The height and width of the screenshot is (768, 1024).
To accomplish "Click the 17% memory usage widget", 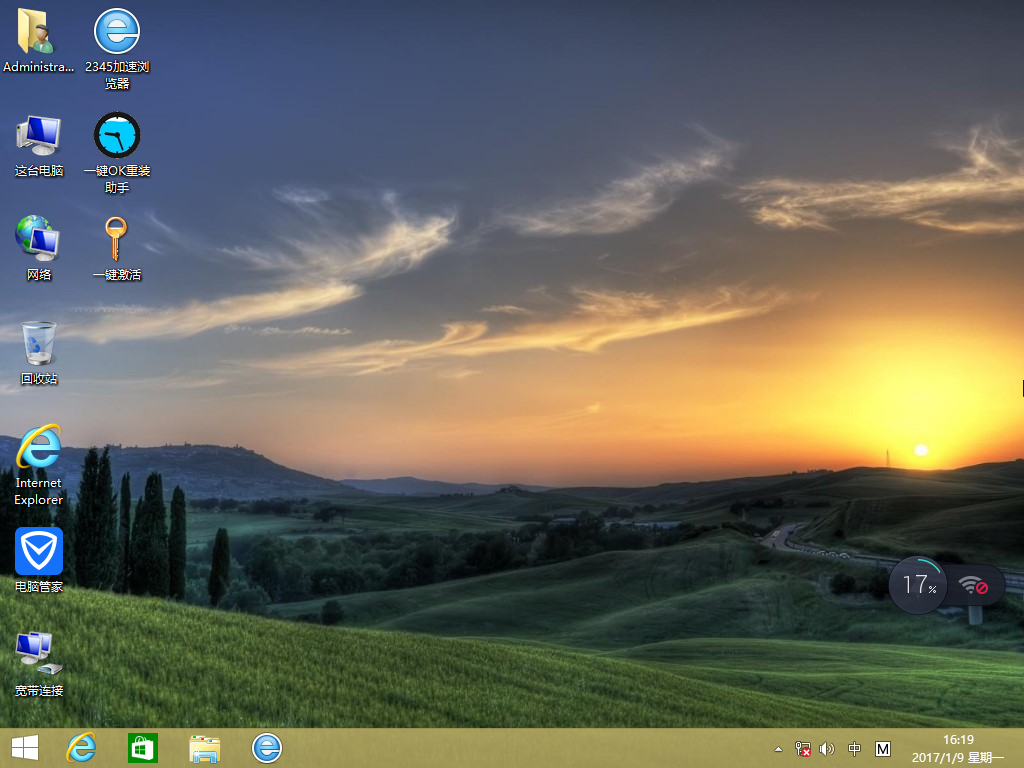I will (x=919, y=584).
